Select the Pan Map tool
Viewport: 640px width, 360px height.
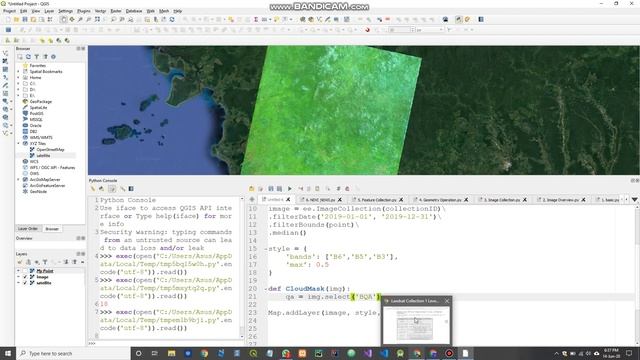63,19
